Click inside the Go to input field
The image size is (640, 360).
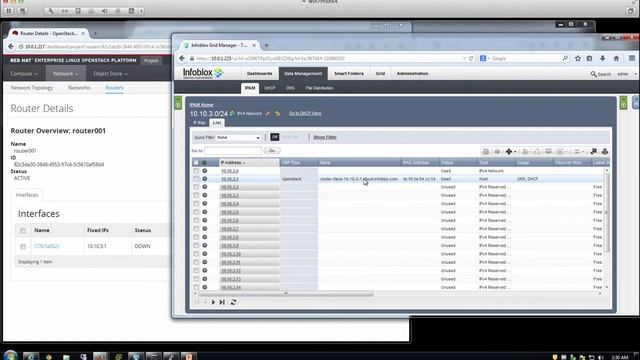(x=233, y=151)
